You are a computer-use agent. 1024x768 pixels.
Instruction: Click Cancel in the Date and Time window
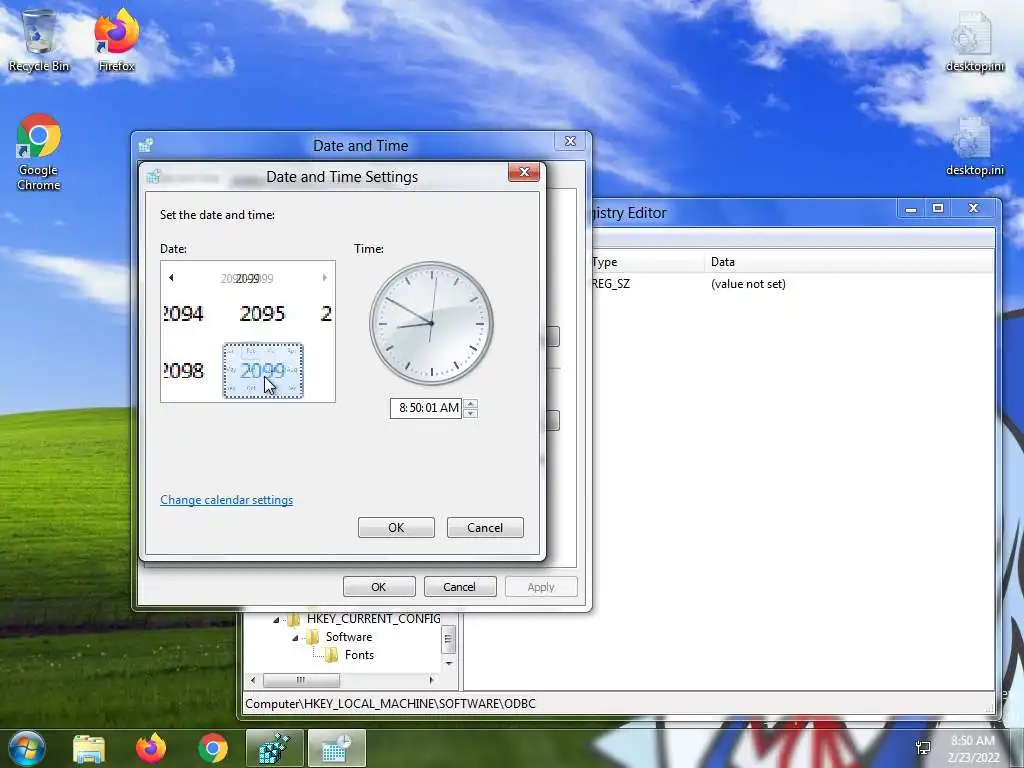point(460,586)
